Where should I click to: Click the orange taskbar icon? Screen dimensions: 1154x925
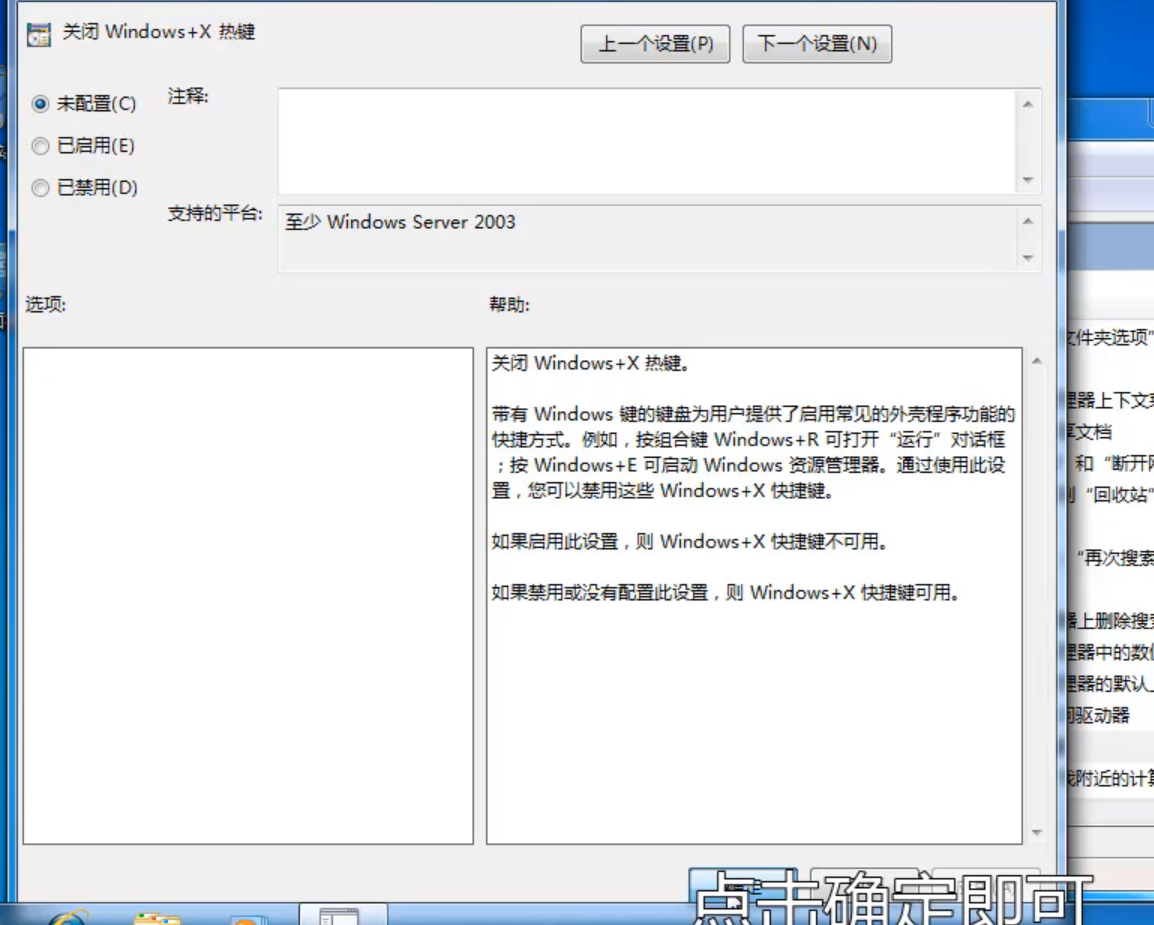pos(248,915)
